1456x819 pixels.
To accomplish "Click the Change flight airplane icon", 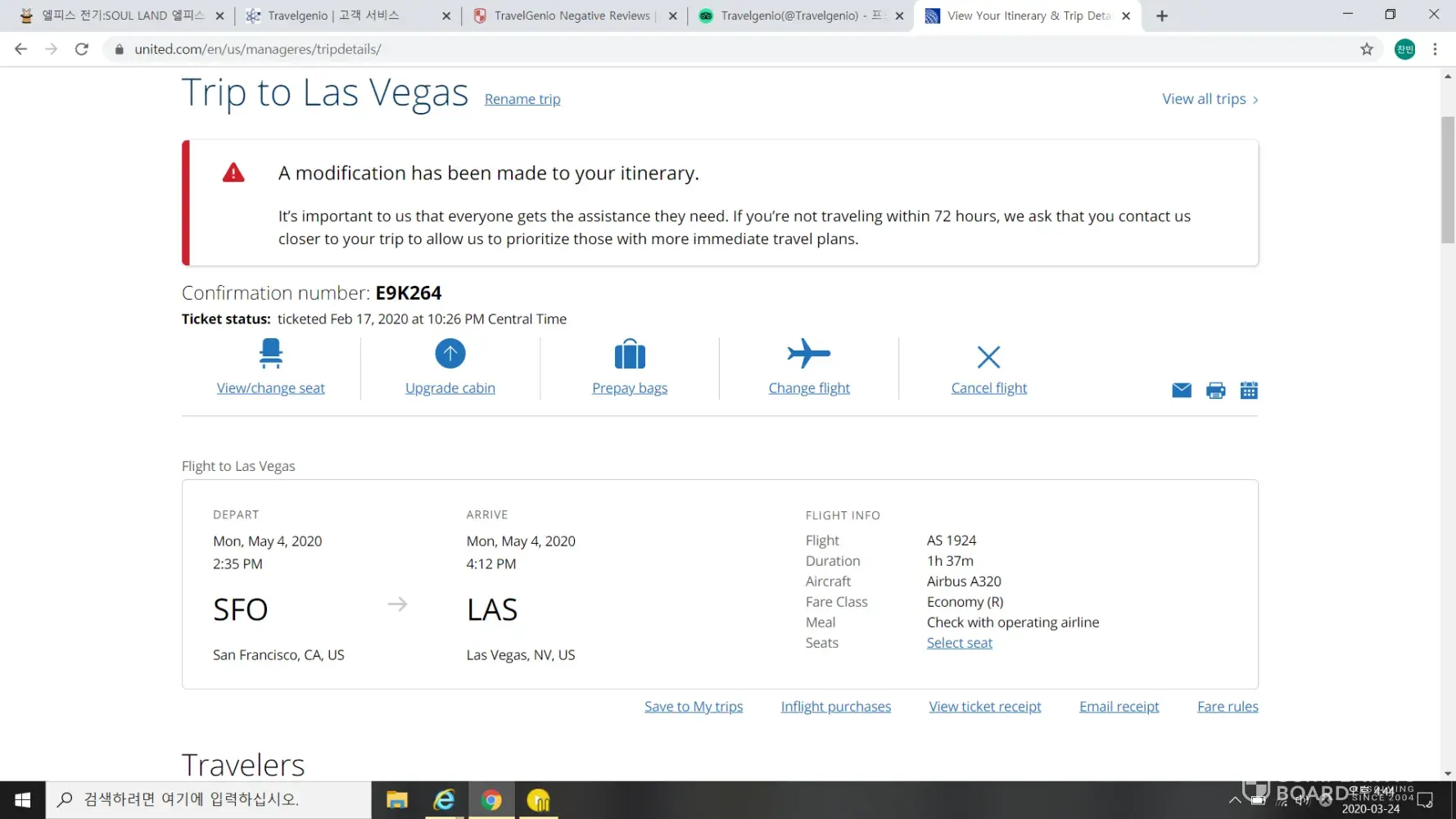I will [809, 354].
